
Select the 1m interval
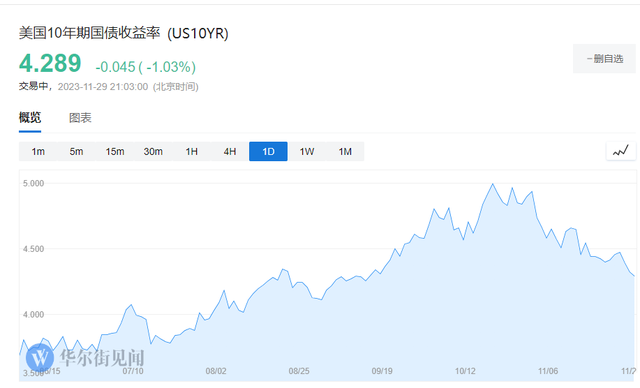tap(38, 151)
